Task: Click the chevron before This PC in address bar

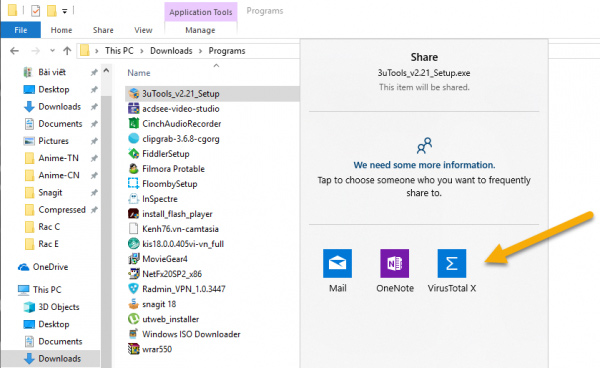Action: (x=96, y=51)
